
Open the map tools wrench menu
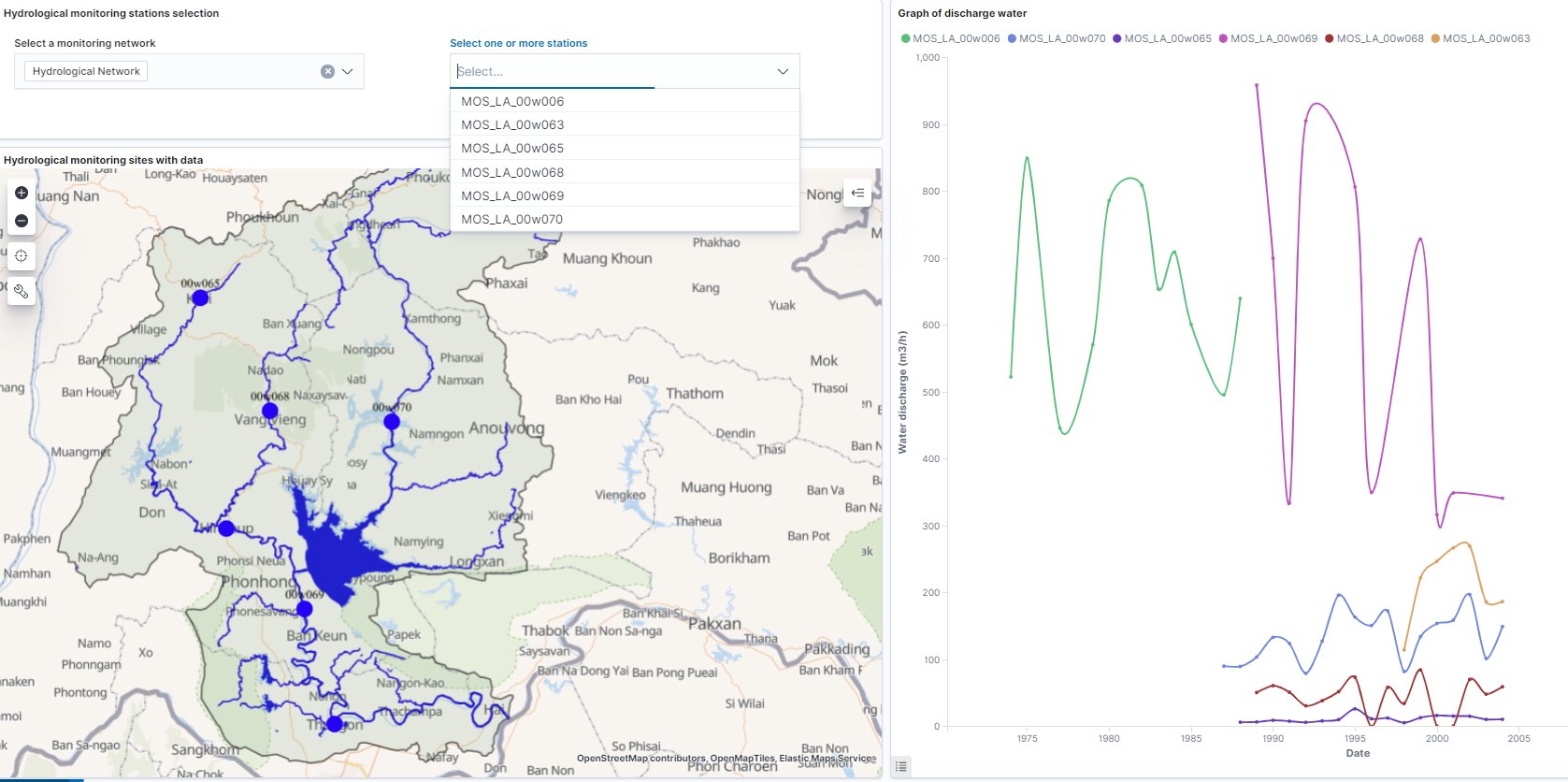[x=22, y=292]
